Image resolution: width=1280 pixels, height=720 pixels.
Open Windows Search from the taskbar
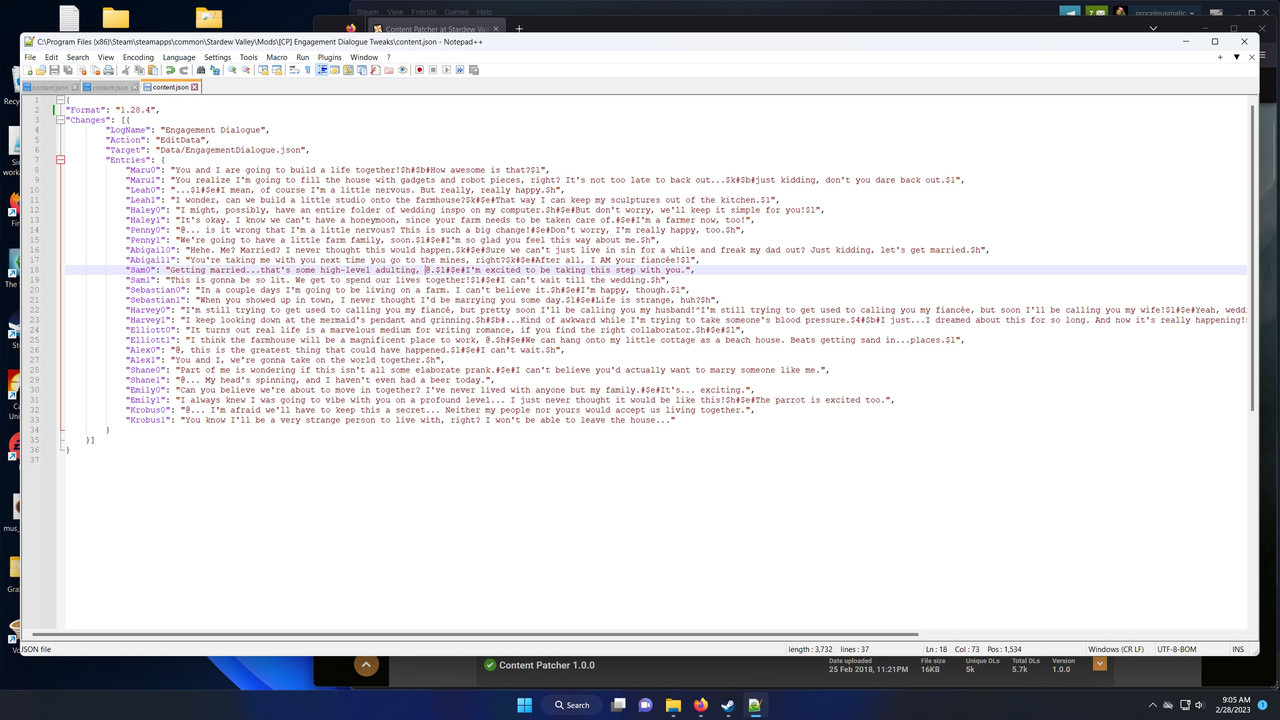(x=570, y=705)
